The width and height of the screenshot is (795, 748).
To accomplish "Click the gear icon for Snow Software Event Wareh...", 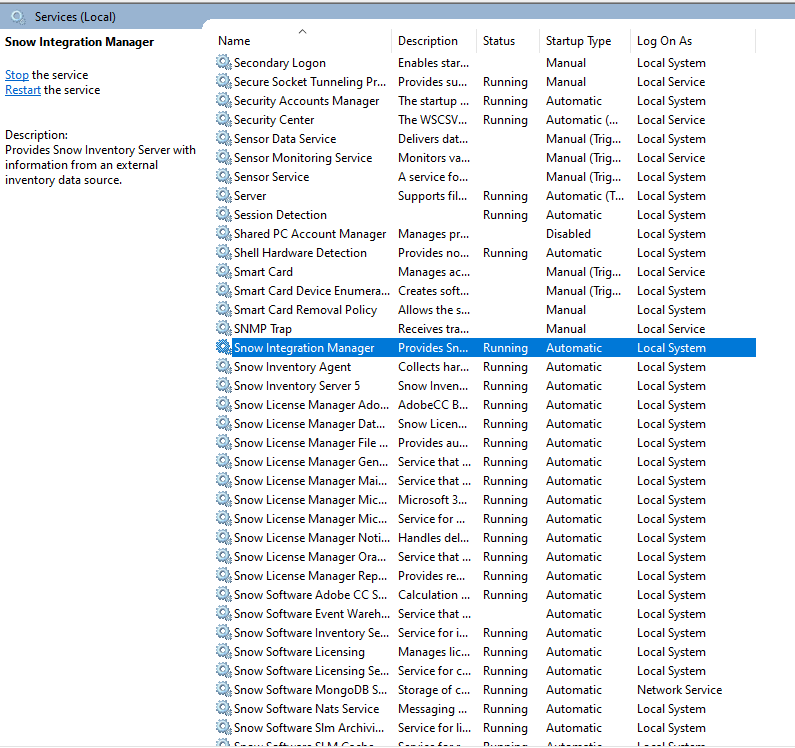I will coord(224,613).
